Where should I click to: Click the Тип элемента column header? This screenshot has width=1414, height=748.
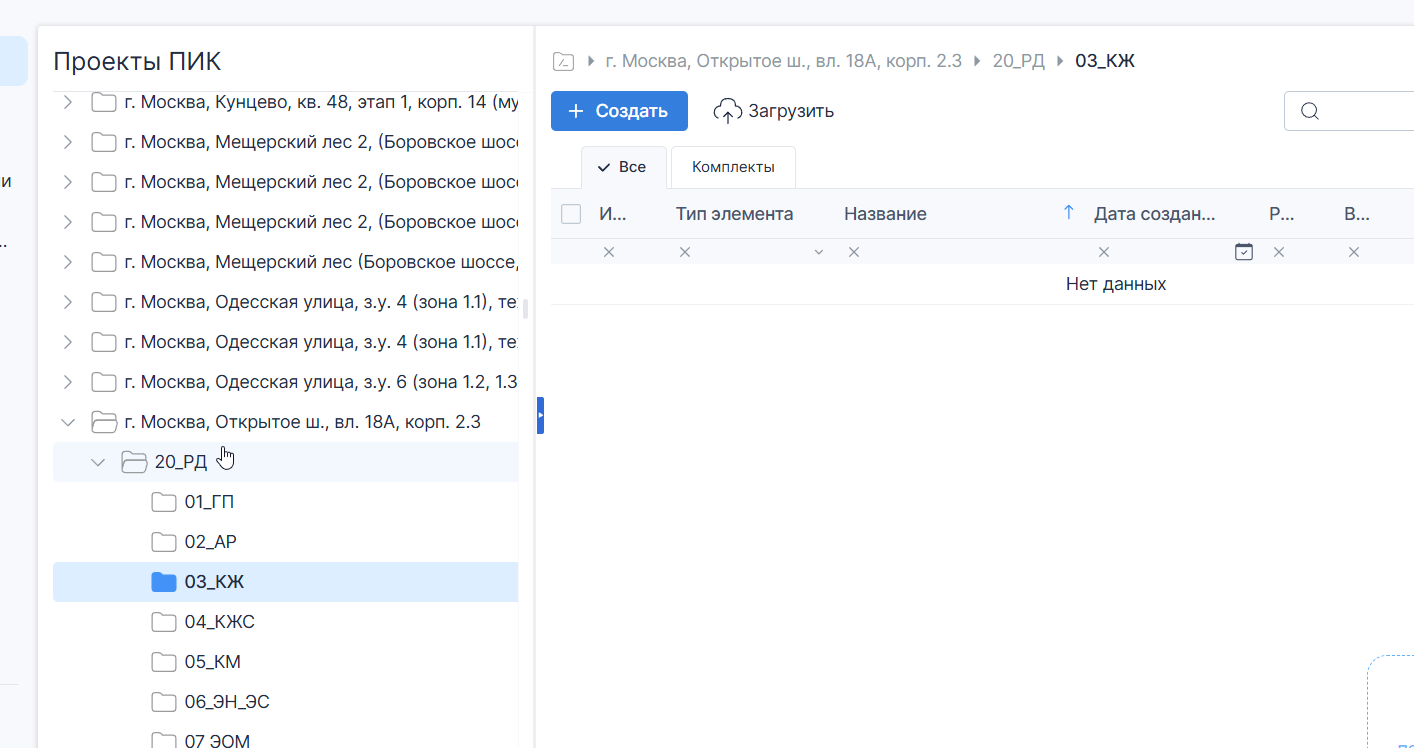[x=734, y=214]
